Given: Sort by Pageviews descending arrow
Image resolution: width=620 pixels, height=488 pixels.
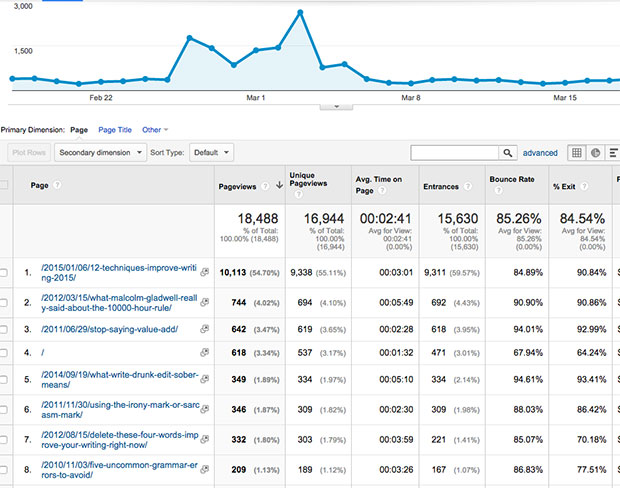Looking at the screenshot, I should tap(279, 185).
